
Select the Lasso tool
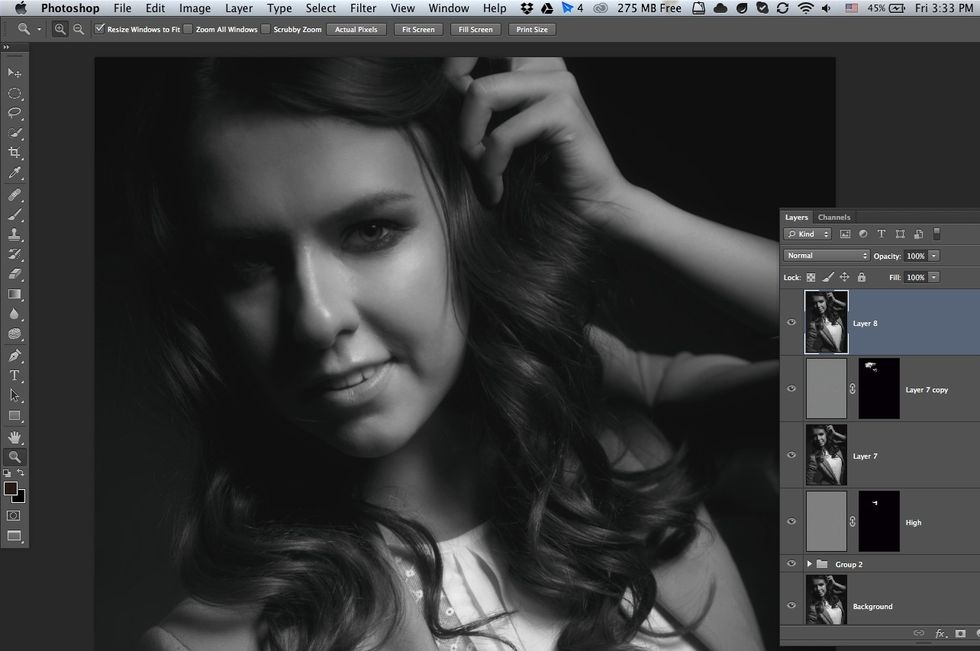(x=14, y=113)
